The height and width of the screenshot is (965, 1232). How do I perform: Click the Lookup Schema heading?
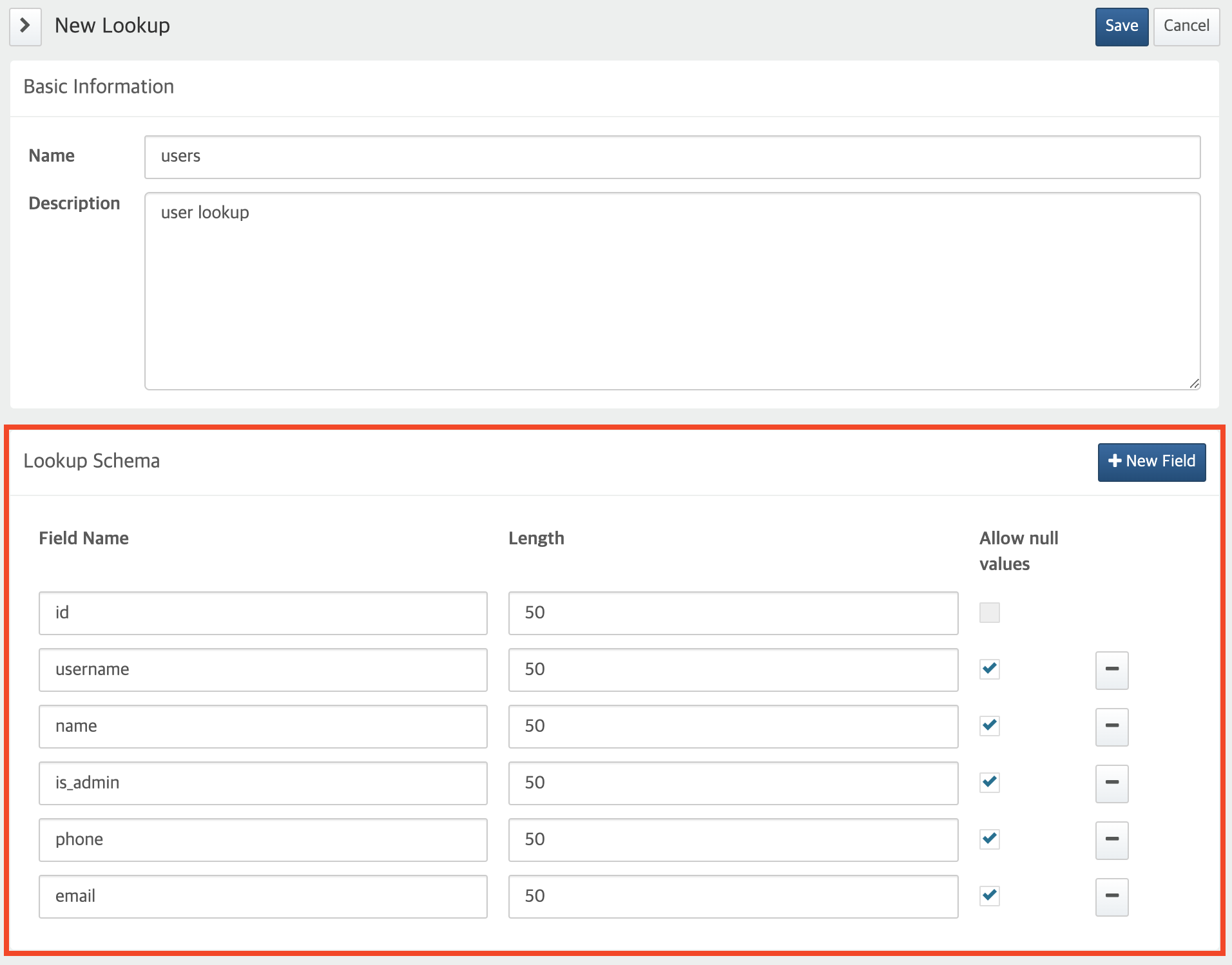pyautogui.click(x=91, y=461)
